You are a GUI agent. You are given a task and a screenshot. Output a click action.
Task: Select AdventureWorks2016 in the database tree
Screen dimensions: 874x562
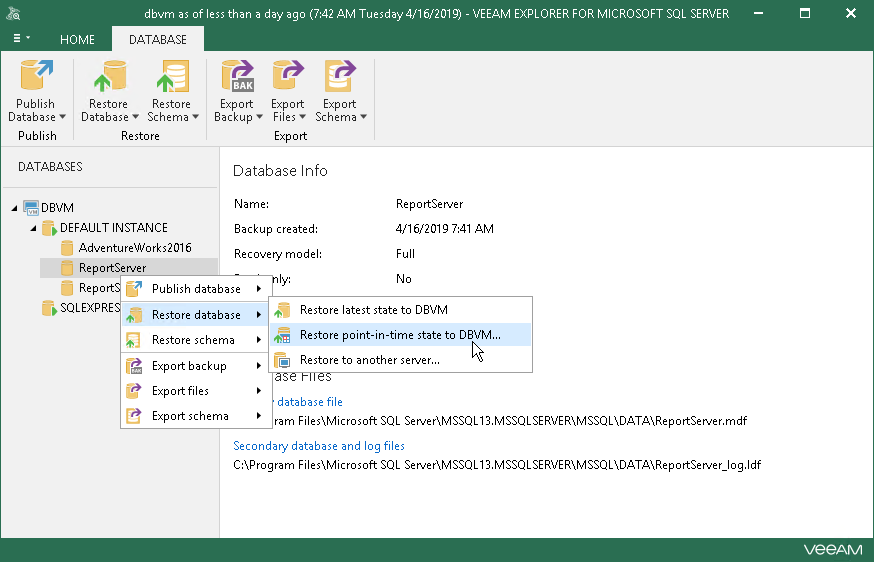click(x=135, y=248)
